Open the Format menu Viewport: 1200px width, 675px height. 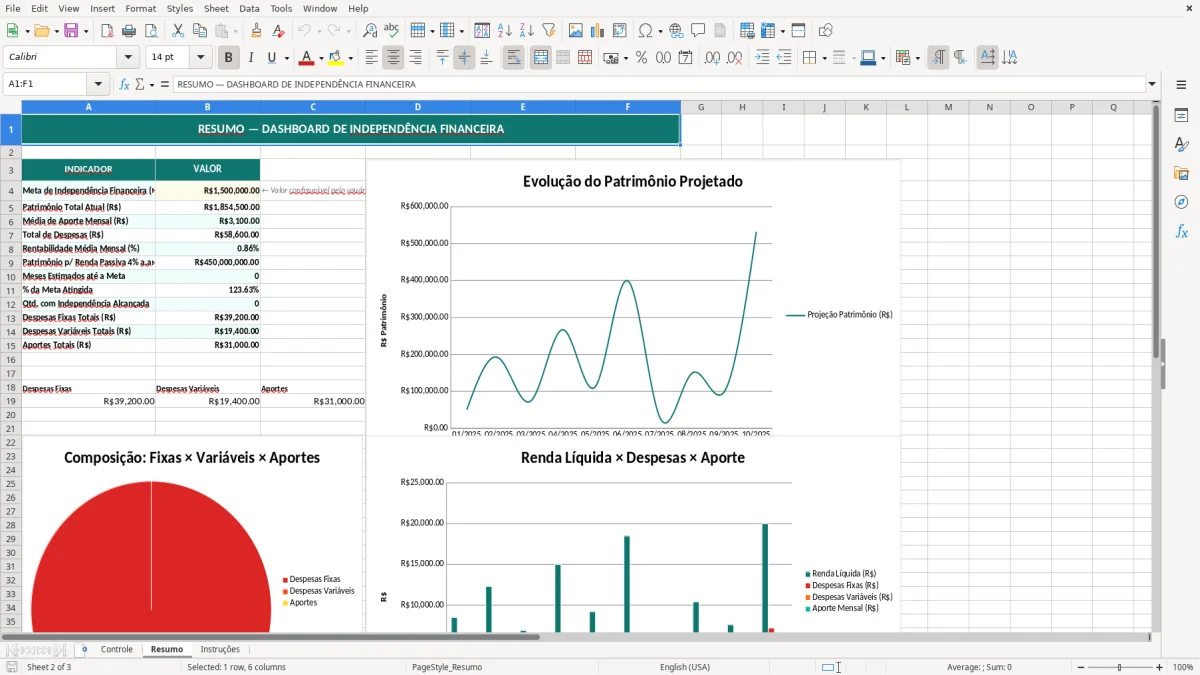tap(140, 8)
